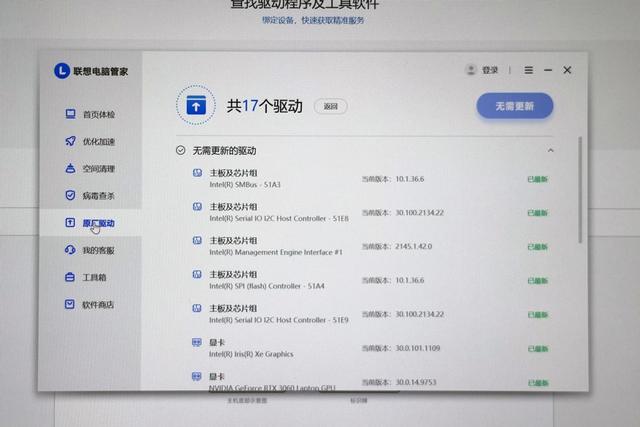Click 已最新 status for Iris Xe Graphics row
Viewport: 640px width, 427px height.
tap(538, 349)
